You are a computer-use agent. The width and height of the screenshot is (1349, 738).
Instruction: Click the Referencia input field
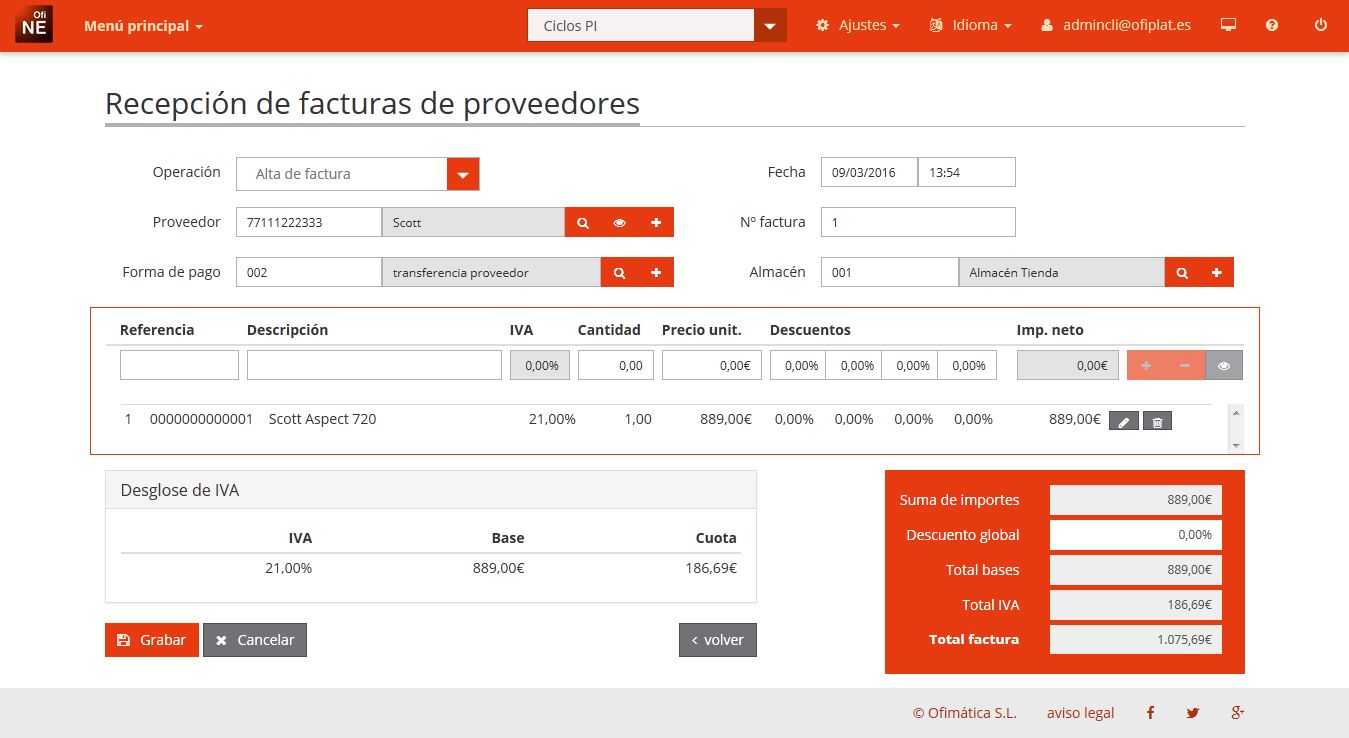coord(179,365)
